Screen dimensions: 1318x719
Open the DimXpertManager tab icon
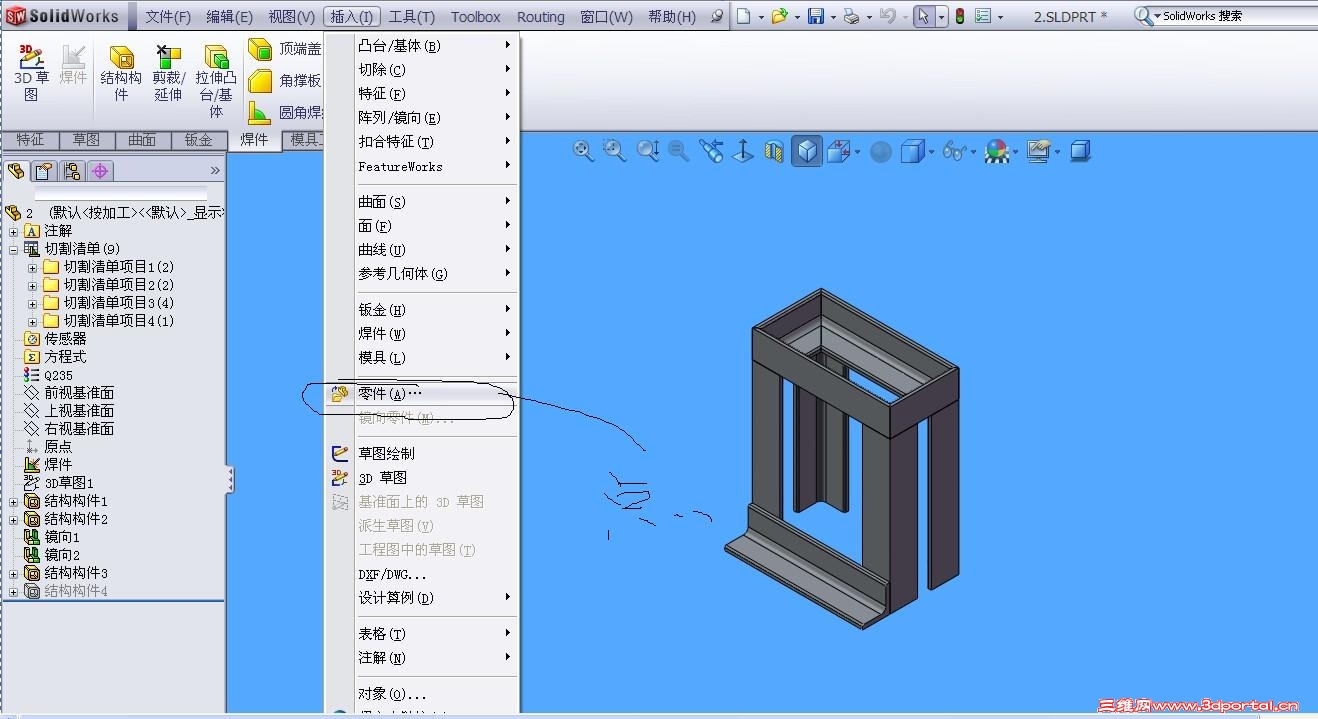[100, 171]
